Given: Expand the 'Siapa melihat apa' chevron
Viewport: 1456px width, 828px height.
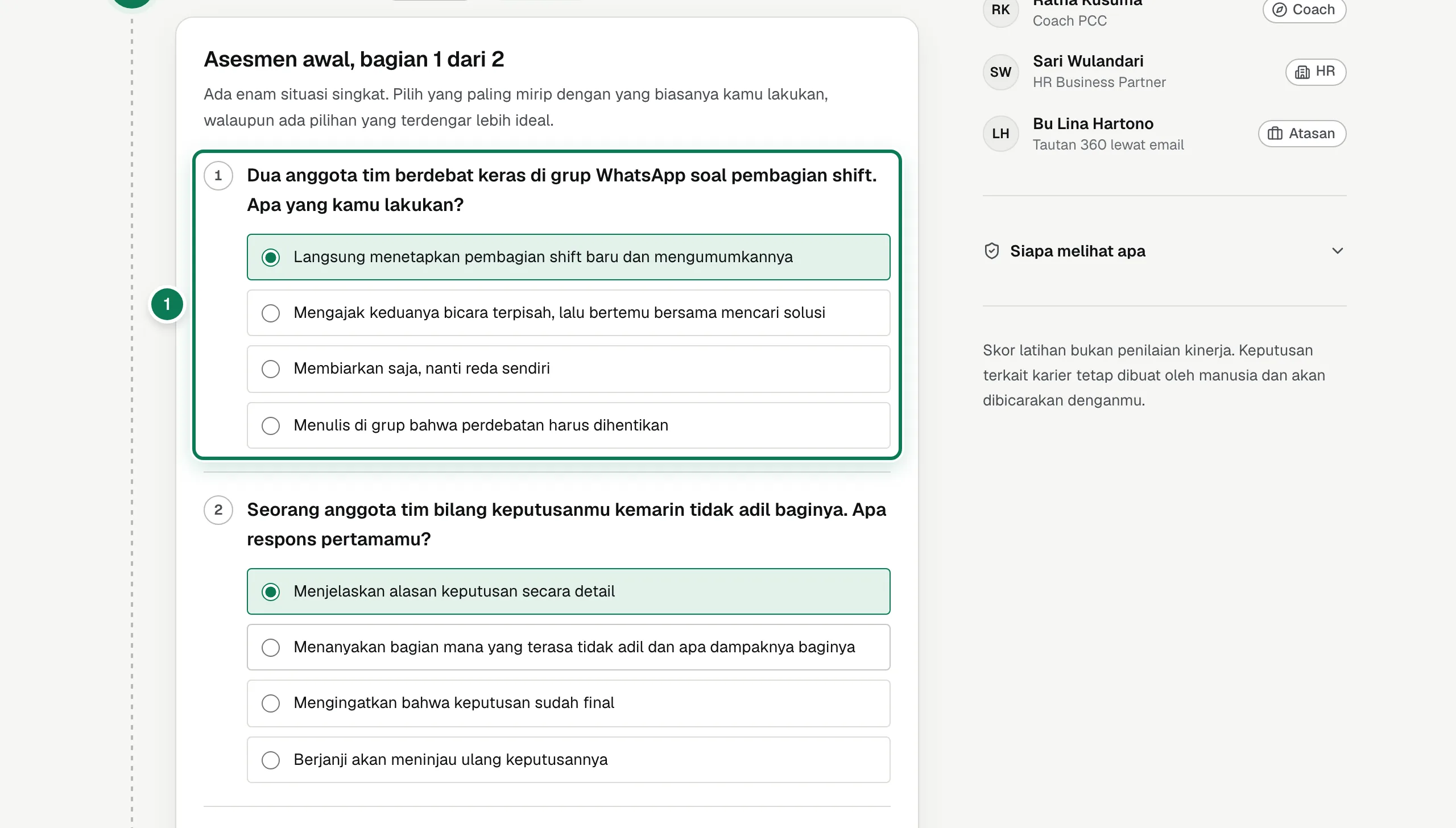Looking at the screenshot, I should pos(1337,251).
